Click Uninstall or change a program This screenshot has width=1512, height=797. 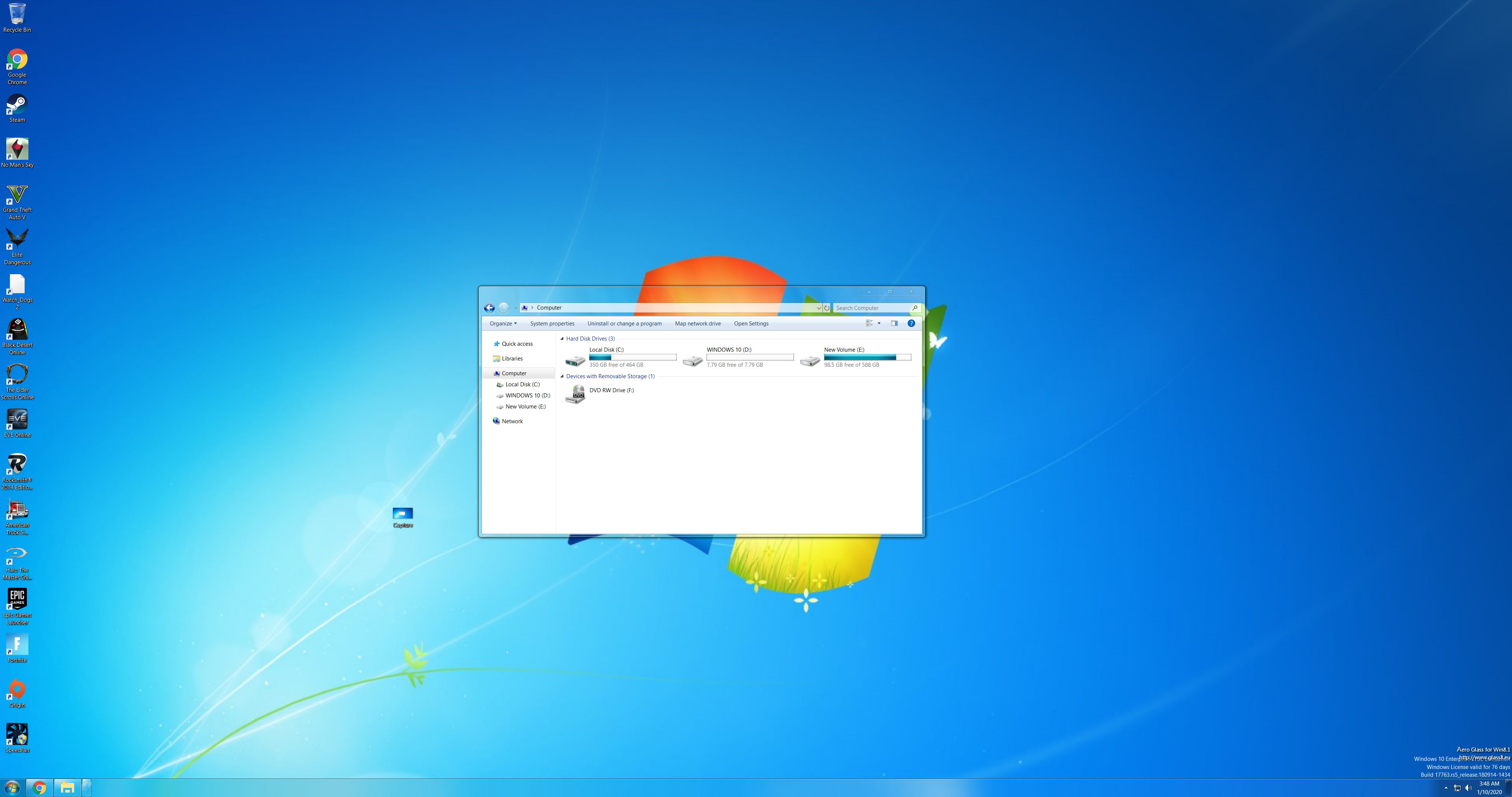click(x=624, y=323)
